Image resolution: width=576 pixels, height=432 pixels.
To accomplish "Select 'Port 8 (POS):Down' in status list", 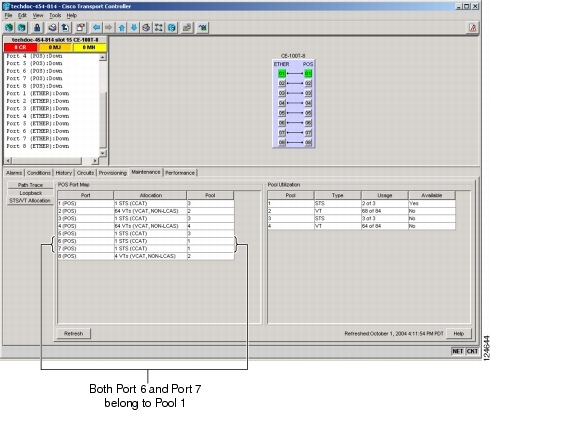I will (34, 86).
